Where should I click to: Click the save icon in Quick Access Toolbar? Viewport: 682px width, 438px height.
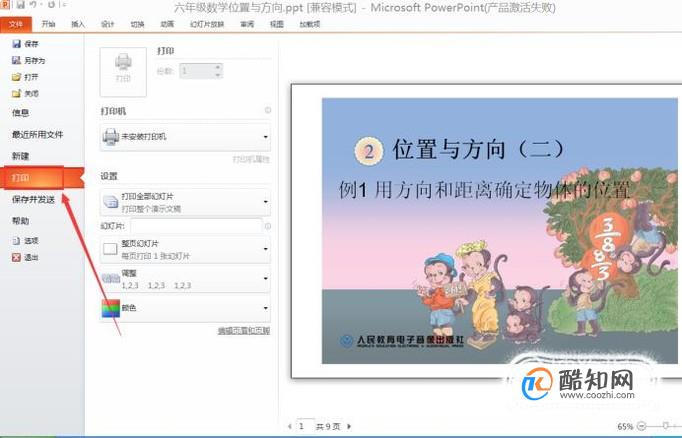pos(20,5)
